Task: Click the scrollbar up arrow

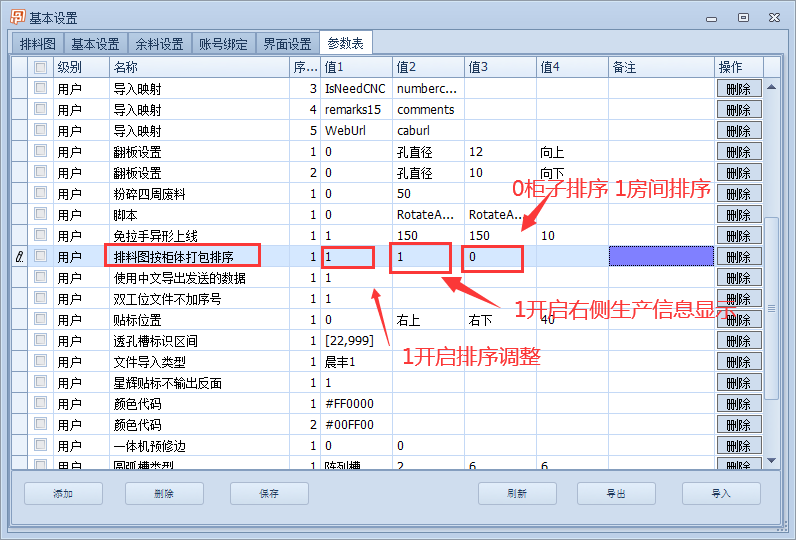Action: click(x=772, y=87)
